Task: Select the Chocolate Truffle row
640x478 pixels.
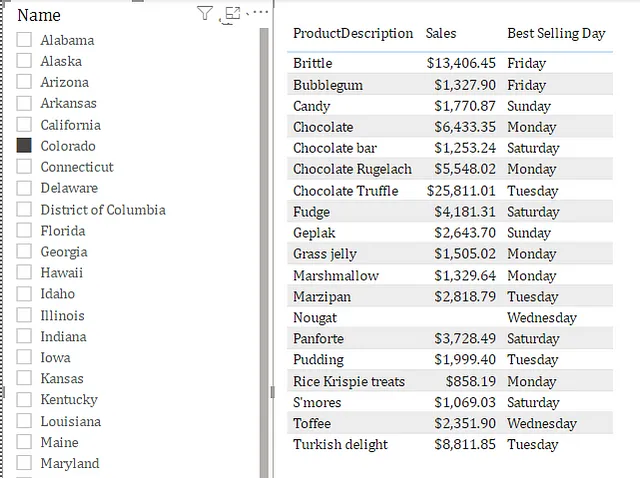Action: coord(345,191)
